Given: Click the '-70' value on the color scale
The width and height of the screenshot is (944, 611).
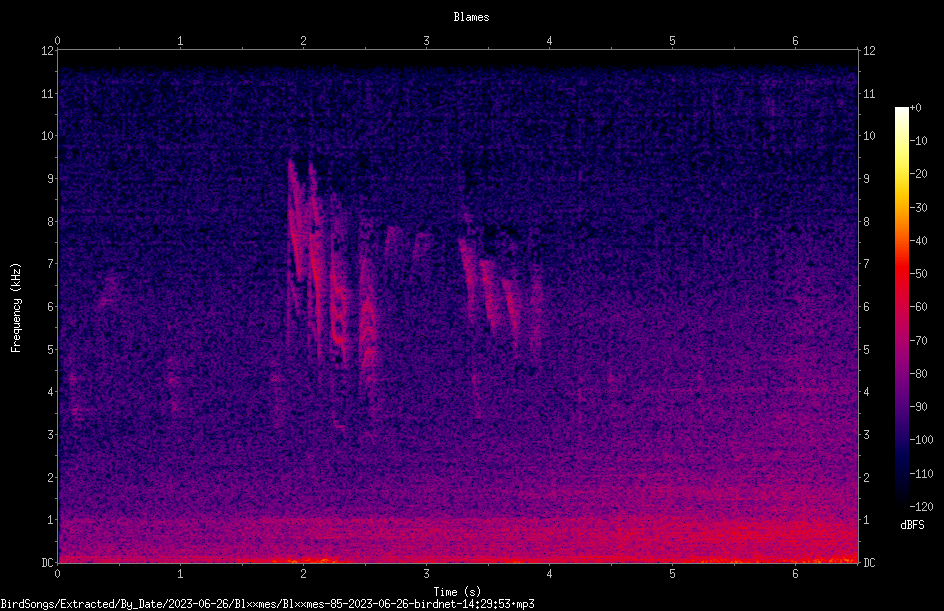Looking at the screenshot, I should pos(919,341).
